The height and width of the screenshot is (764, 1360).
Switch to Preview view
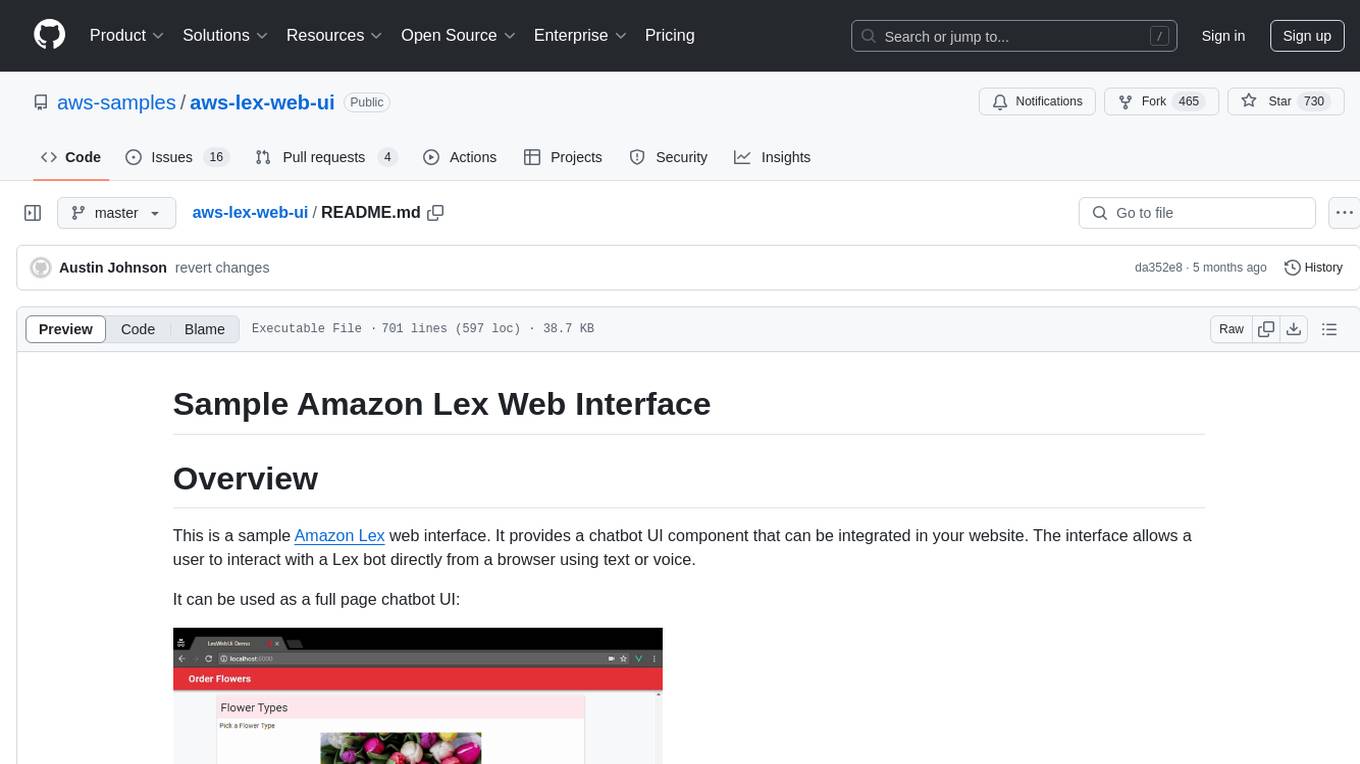click(66, 329)
